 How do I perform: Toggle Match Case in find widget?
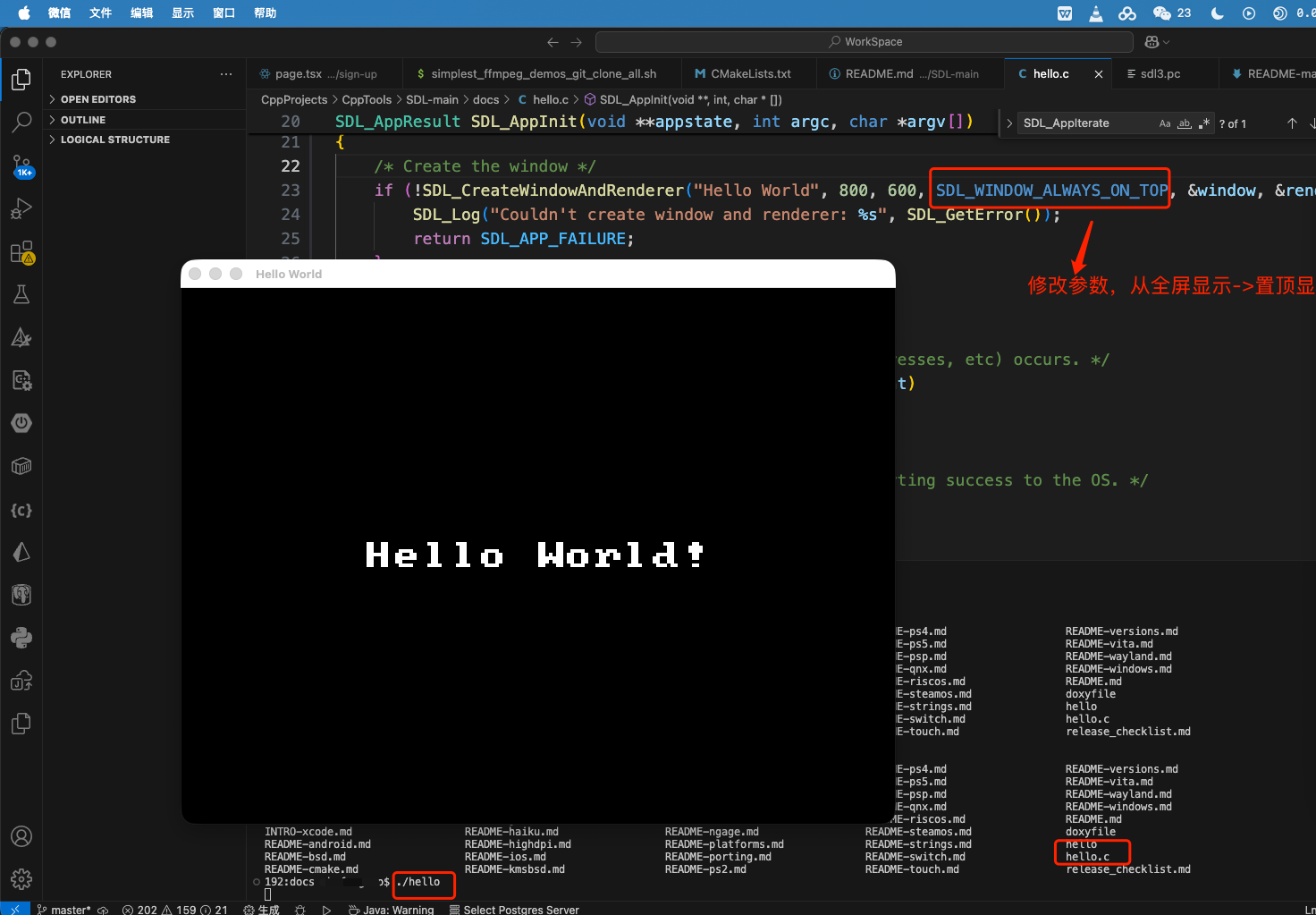point(1165,123)
